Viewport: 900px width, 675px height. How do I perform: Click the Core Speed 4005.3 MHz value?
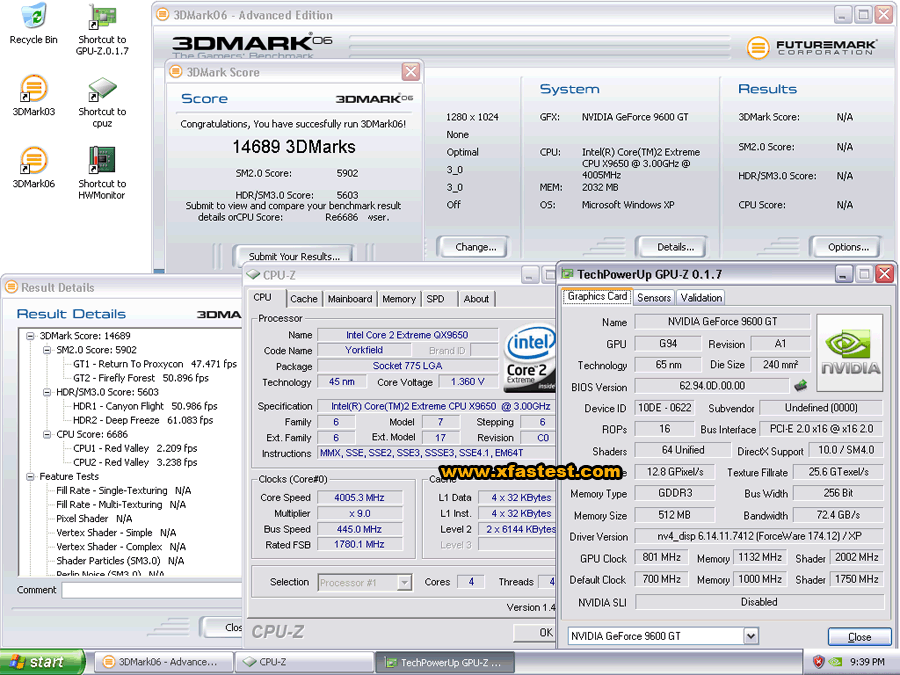pos(359,498)
